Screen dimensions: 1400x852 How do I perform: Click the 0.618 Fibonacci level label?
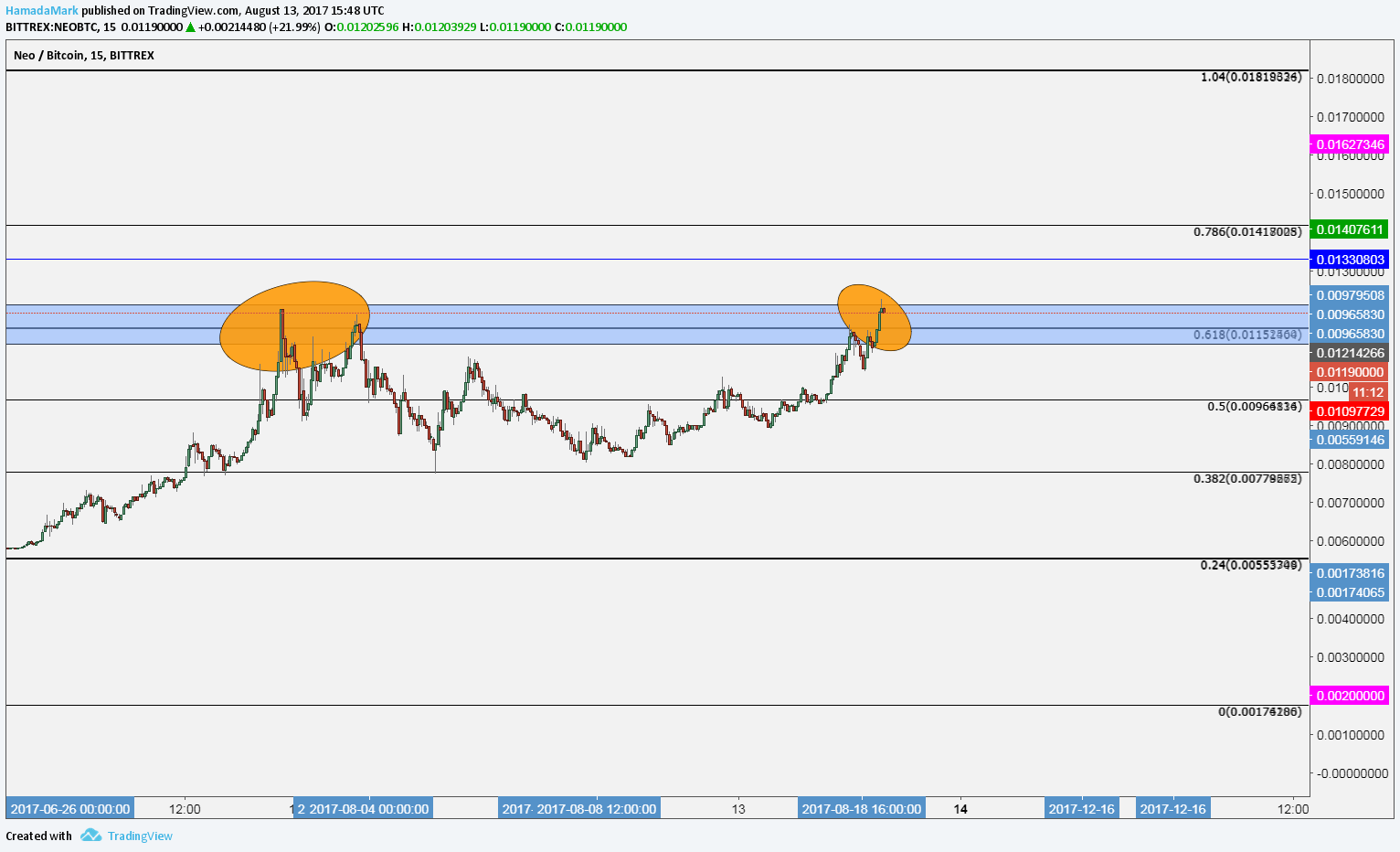tap(1247, 335)
